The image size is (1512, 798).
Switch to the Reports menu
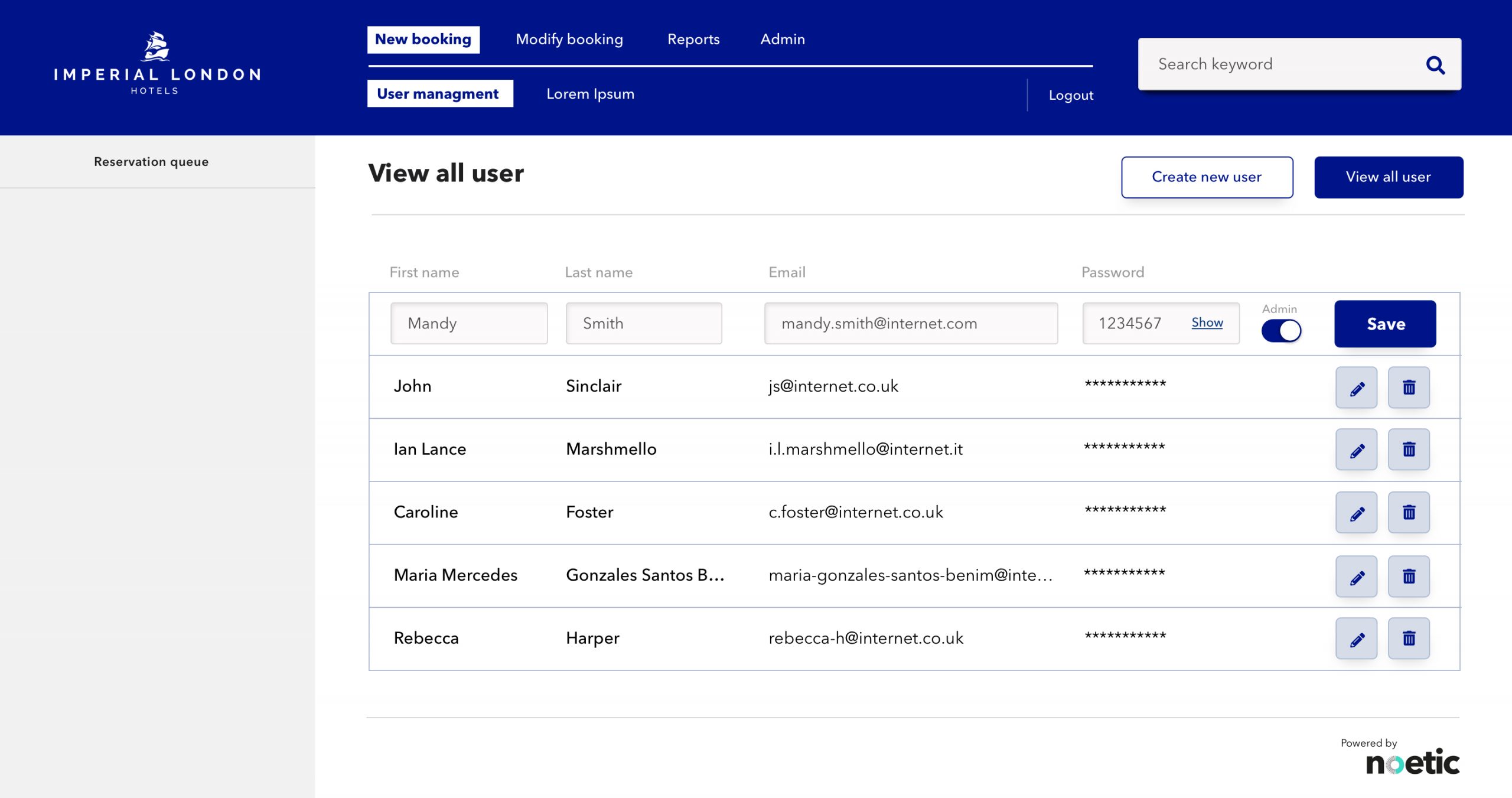[693, 40]
